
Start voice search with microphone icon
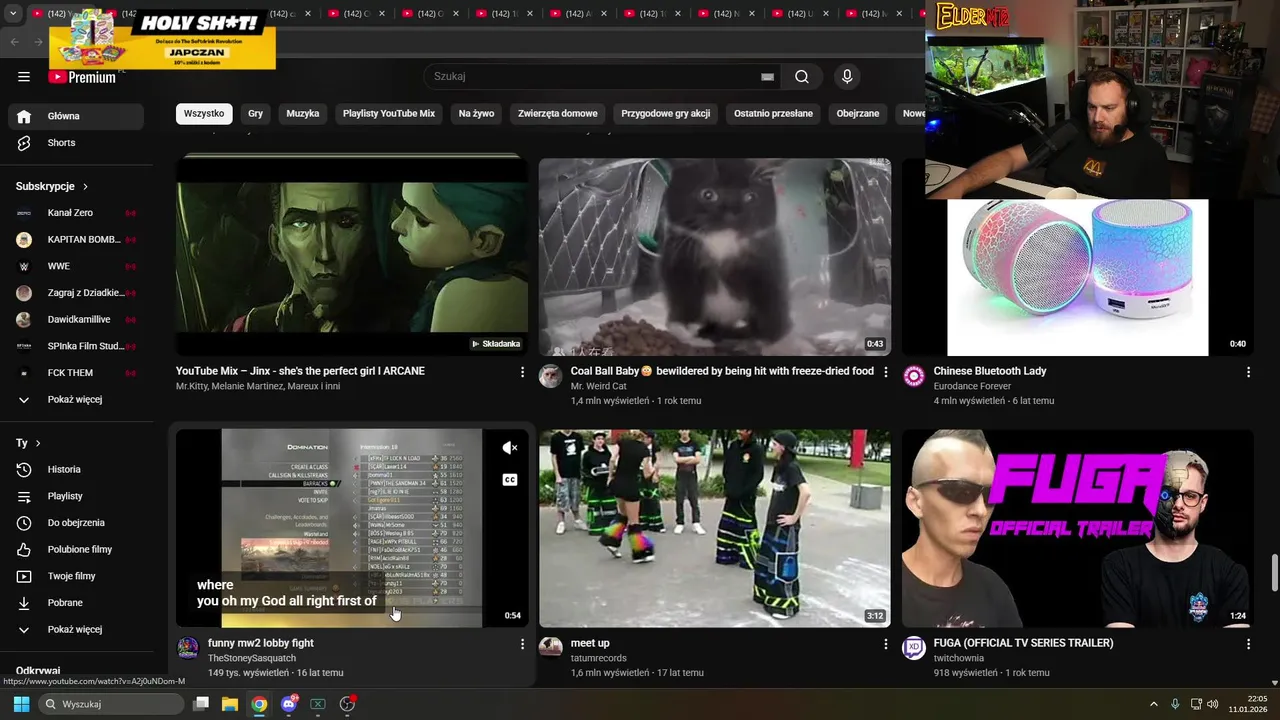[847, 76]
